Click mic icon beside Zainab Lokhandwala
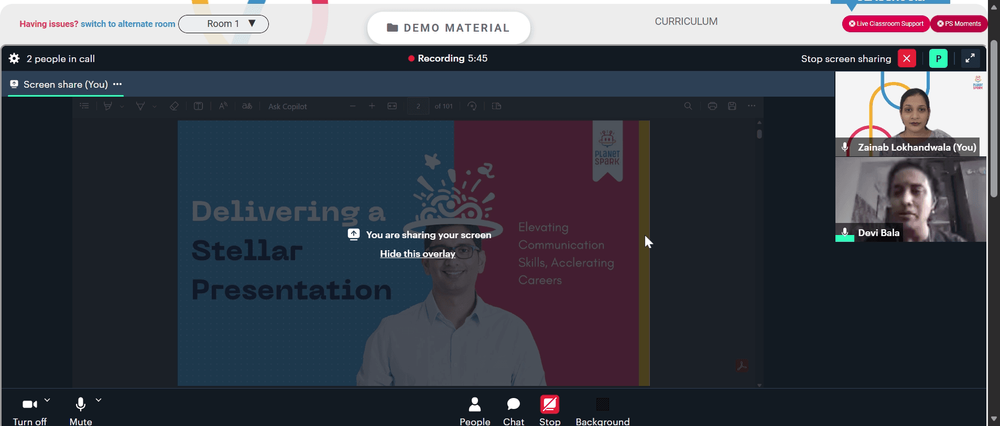This screenshot has height=426, width=1000. (x=845, y=147)
